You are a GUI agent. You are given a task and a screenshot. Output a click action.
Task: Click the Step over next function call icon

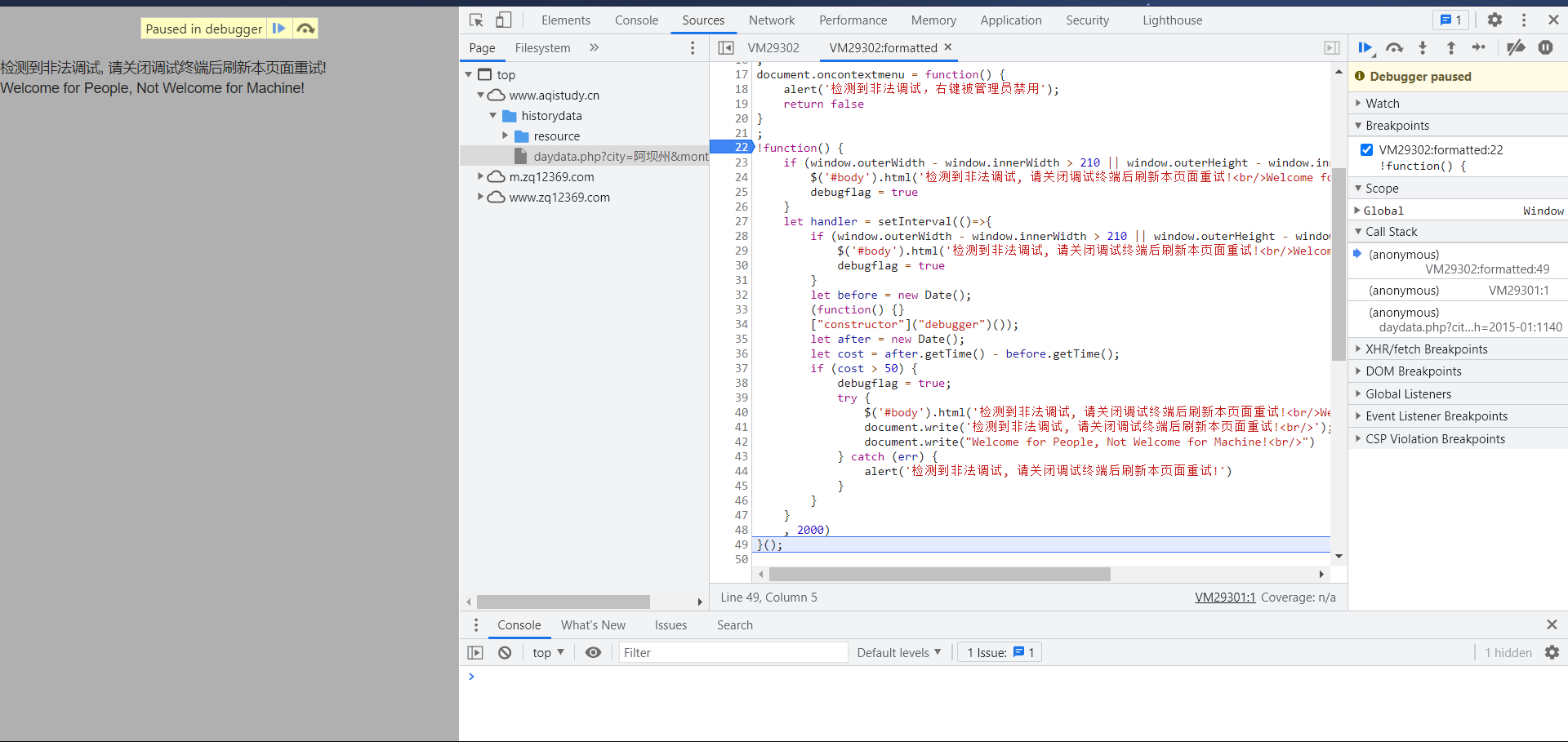tap(1394, 48)
